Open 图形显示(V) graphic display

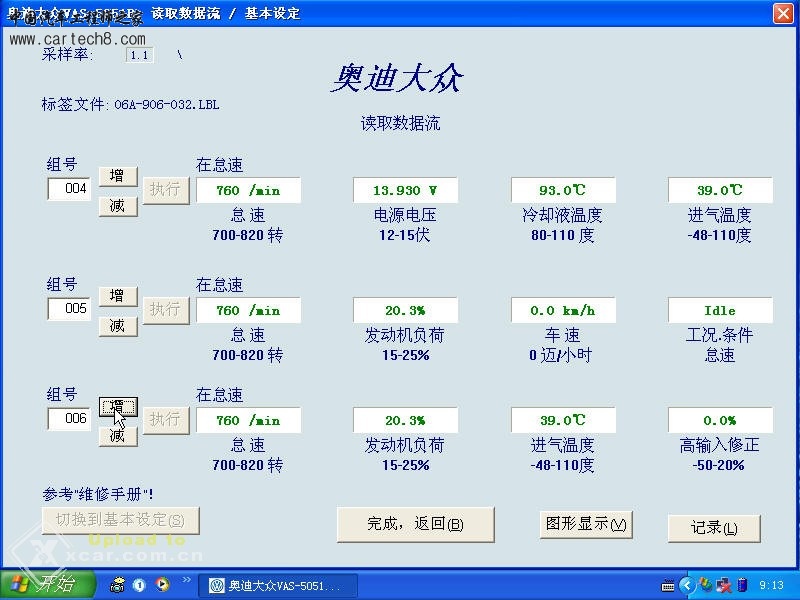coord(586,524)
